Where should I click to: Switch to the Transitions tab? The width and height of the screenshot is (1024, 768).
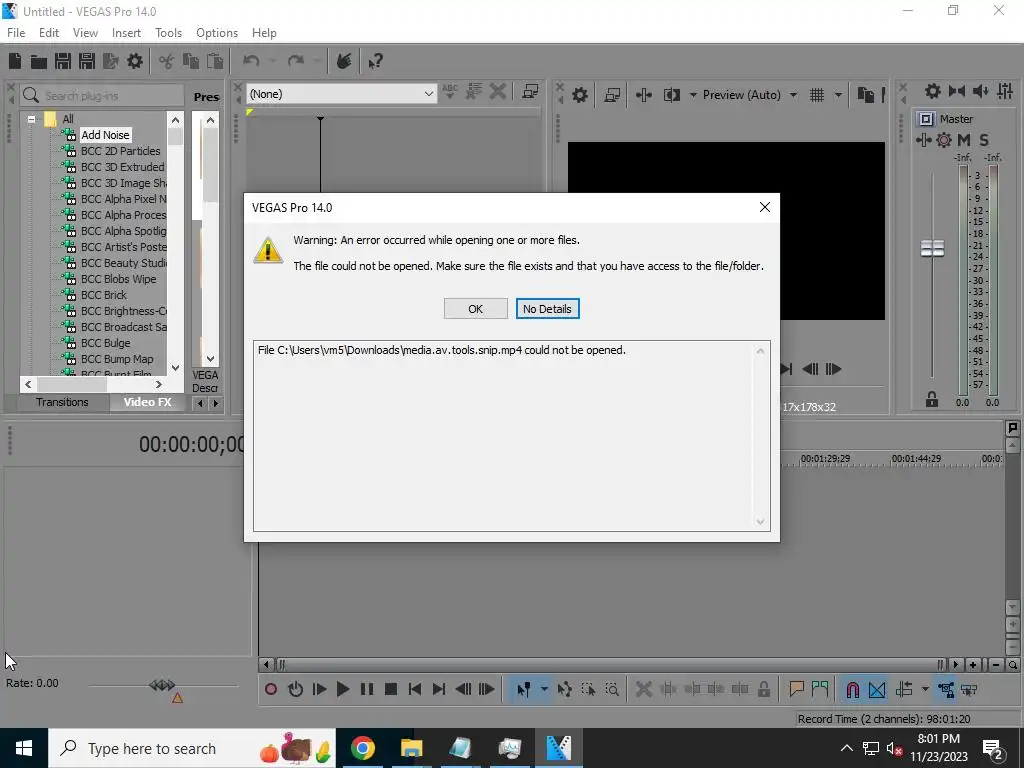62,402
